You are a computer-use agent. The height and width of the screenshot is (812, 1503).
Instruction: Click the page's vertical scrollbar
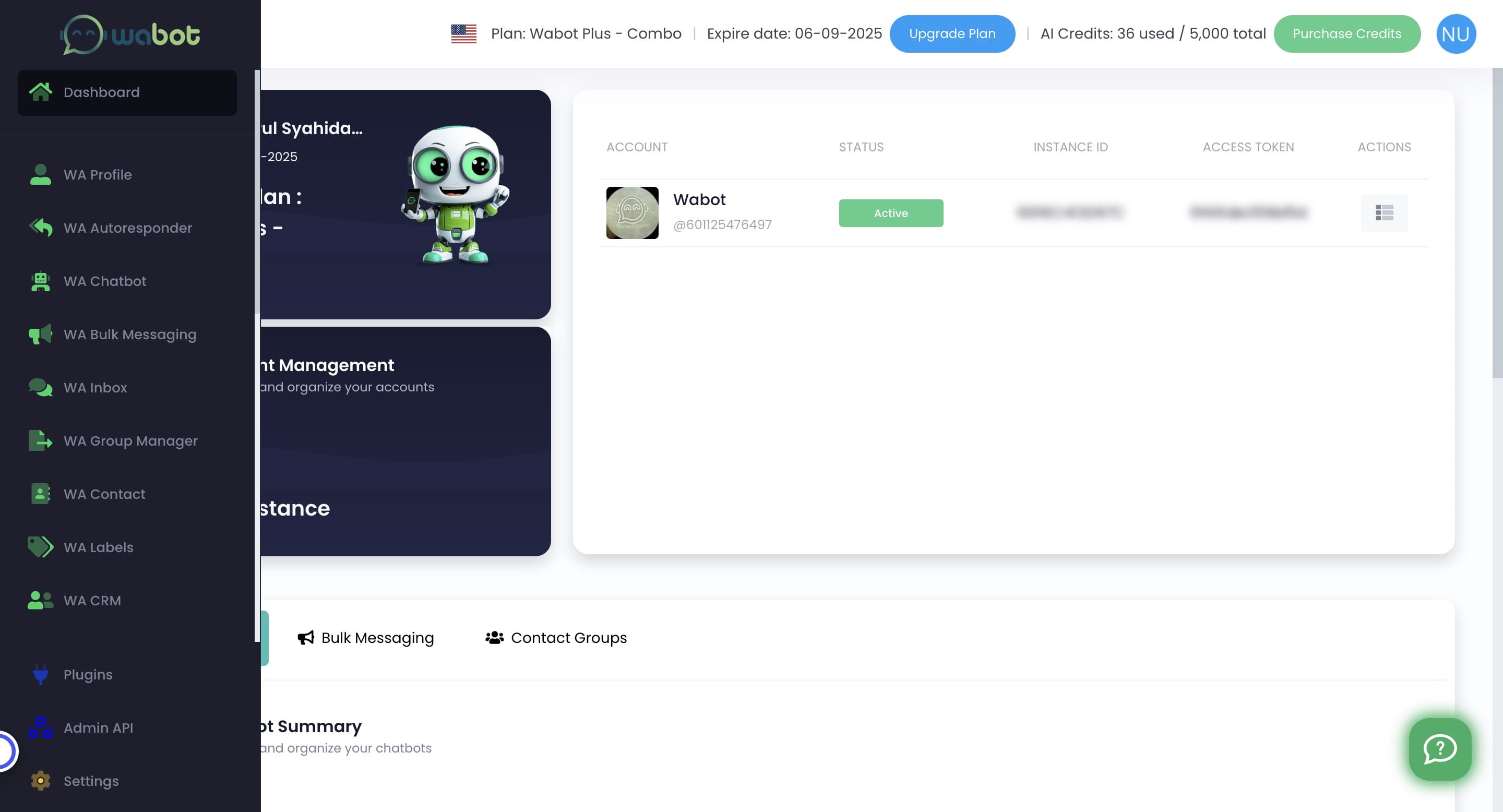click(1497, 222)
